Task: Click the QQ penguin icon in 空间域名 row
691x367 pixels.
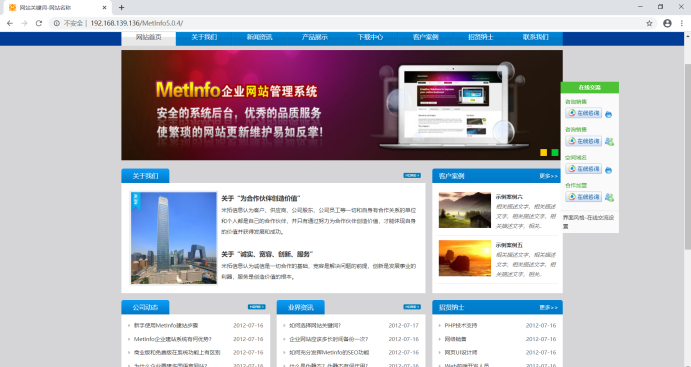Action: click(x=609, y=170)
